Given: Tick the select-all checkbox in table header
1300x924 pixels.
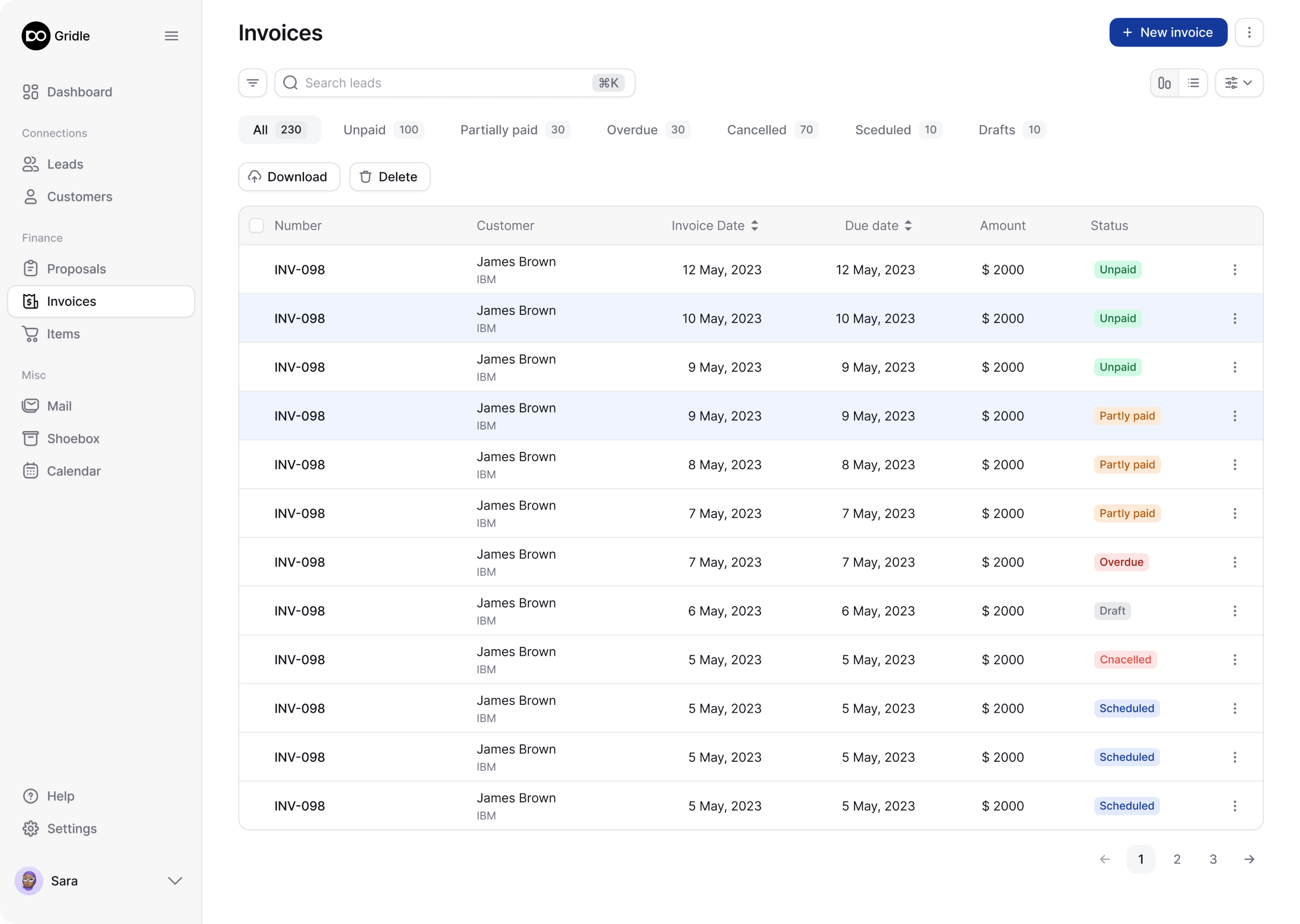Looking at the screenshot, I should 257,226.
